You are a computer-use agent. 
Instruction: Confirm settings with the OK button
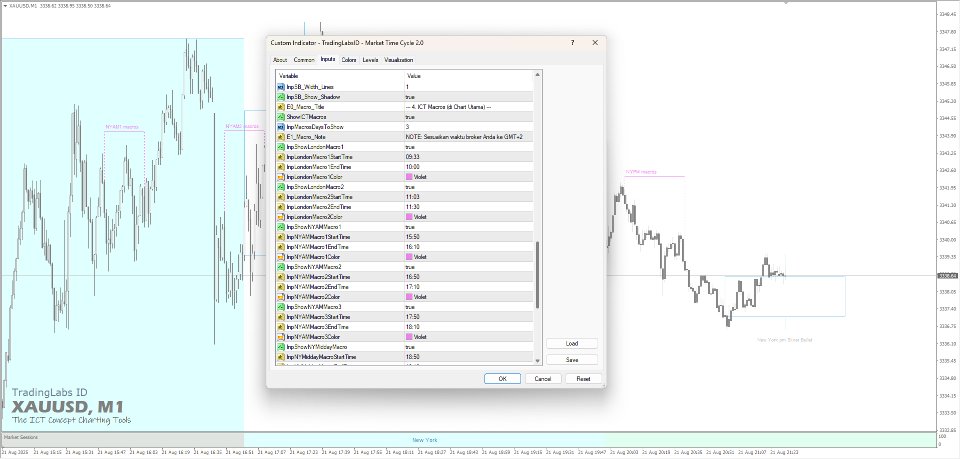point(502,379)
